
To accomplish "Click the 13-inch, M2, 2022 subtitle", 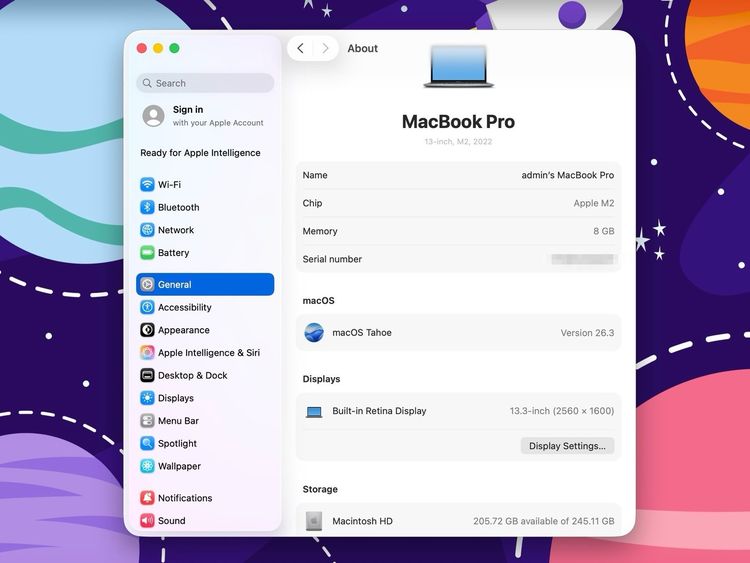I will 458,142.
